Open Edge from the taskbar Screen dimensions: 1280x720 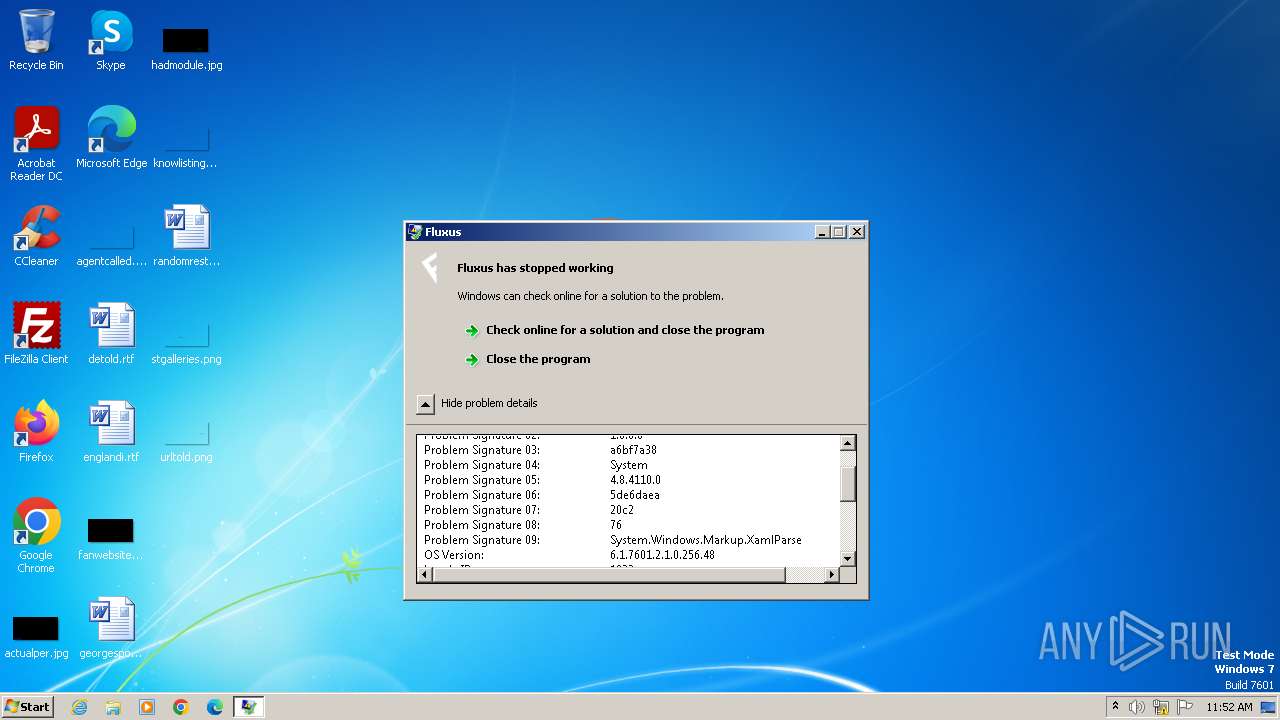click(x=215, y=707)
